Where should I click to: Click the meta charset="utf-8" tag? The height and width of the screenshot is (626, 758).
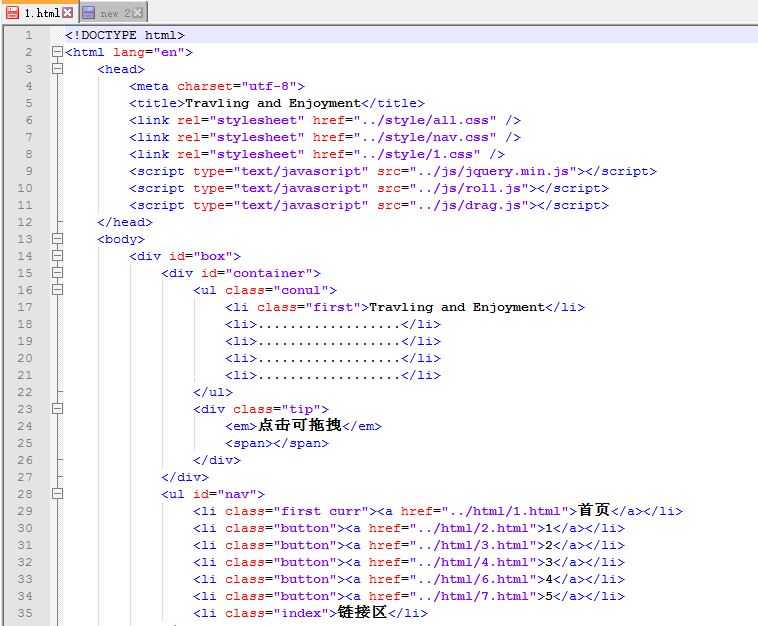(217, 87)
